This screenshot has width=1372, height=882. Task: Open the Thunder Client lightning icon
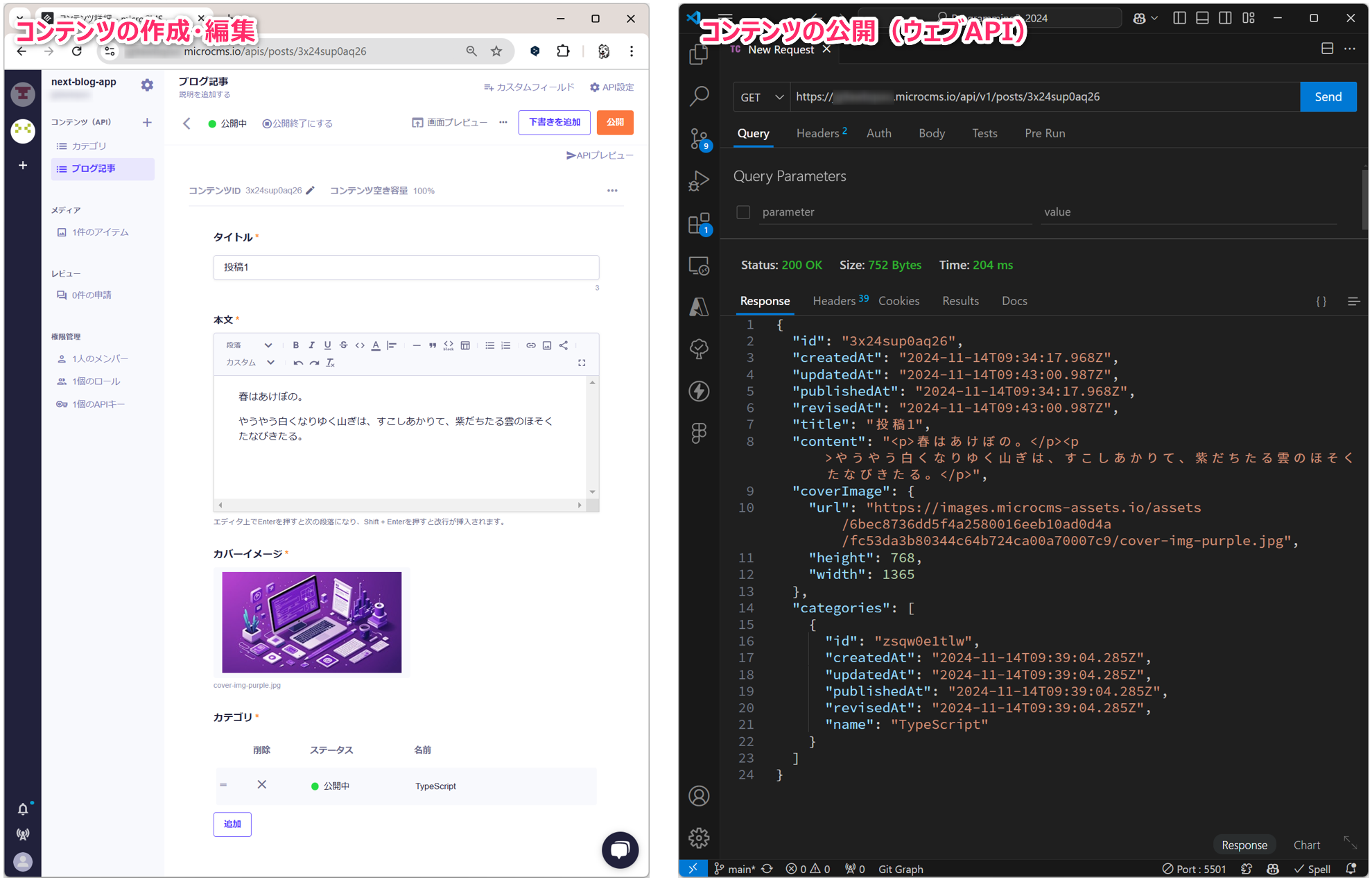[x=699, y=391]
